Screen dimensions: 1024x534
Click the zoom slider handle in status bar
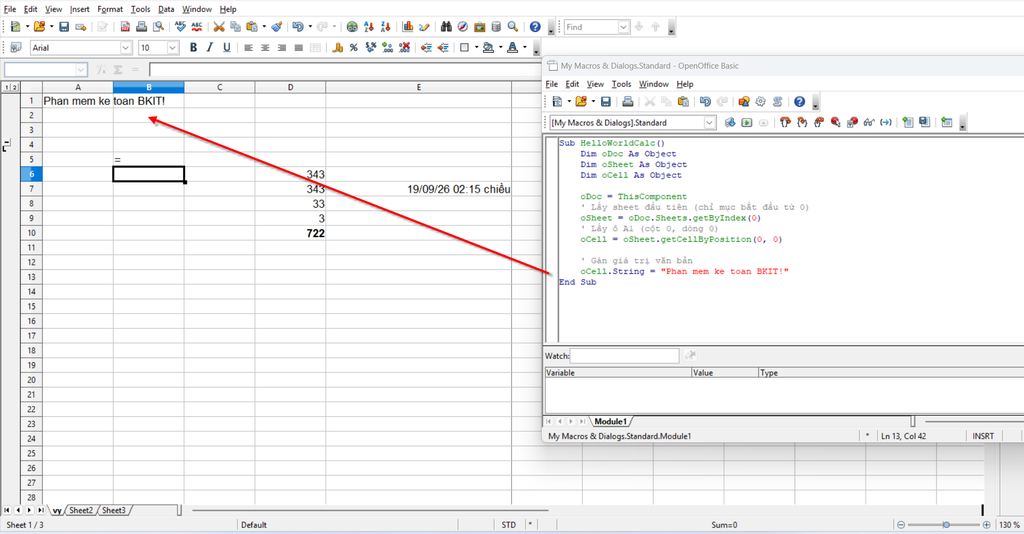(x=946, y=525)
